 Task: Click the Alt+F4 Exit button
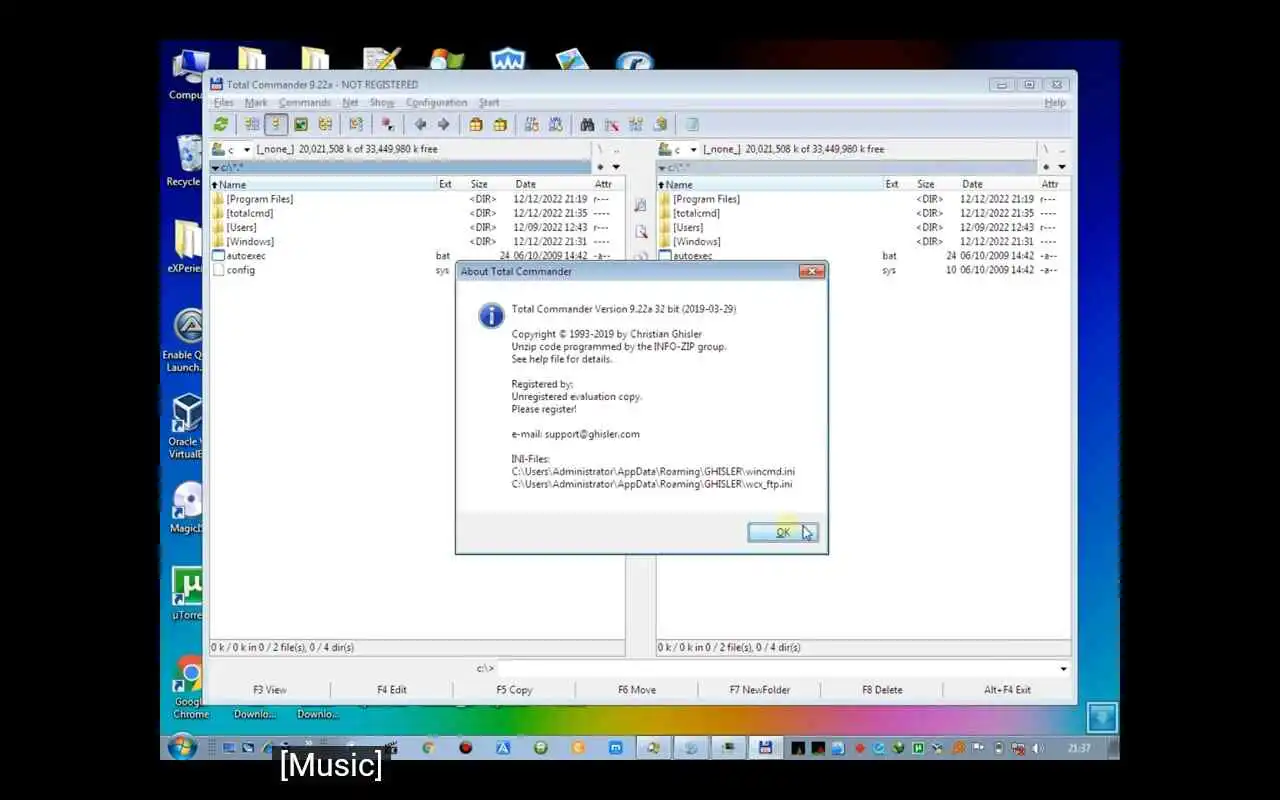[1007, 690]
